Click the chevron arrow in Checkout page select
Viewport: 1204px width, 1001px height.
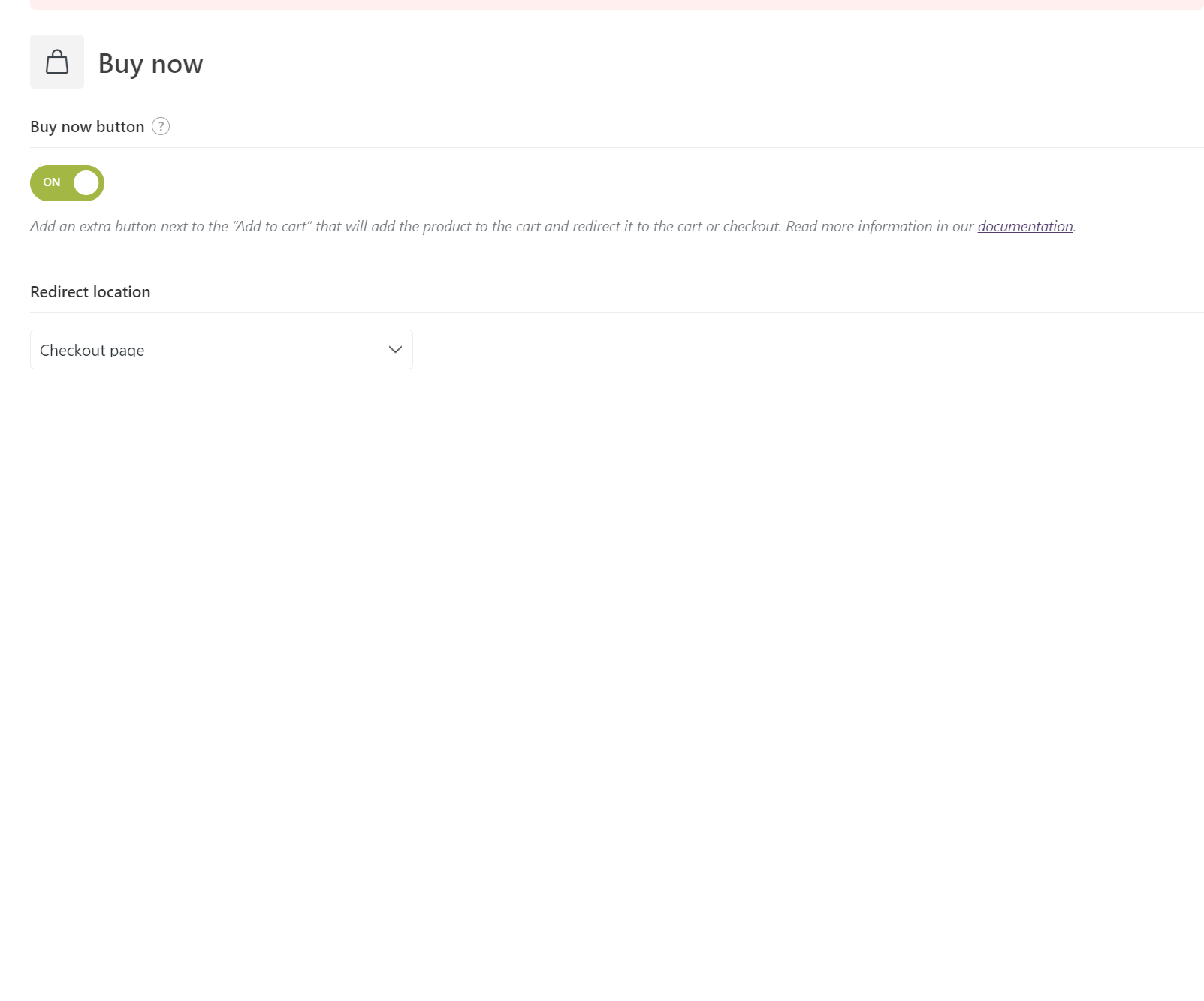pos(395,350)
